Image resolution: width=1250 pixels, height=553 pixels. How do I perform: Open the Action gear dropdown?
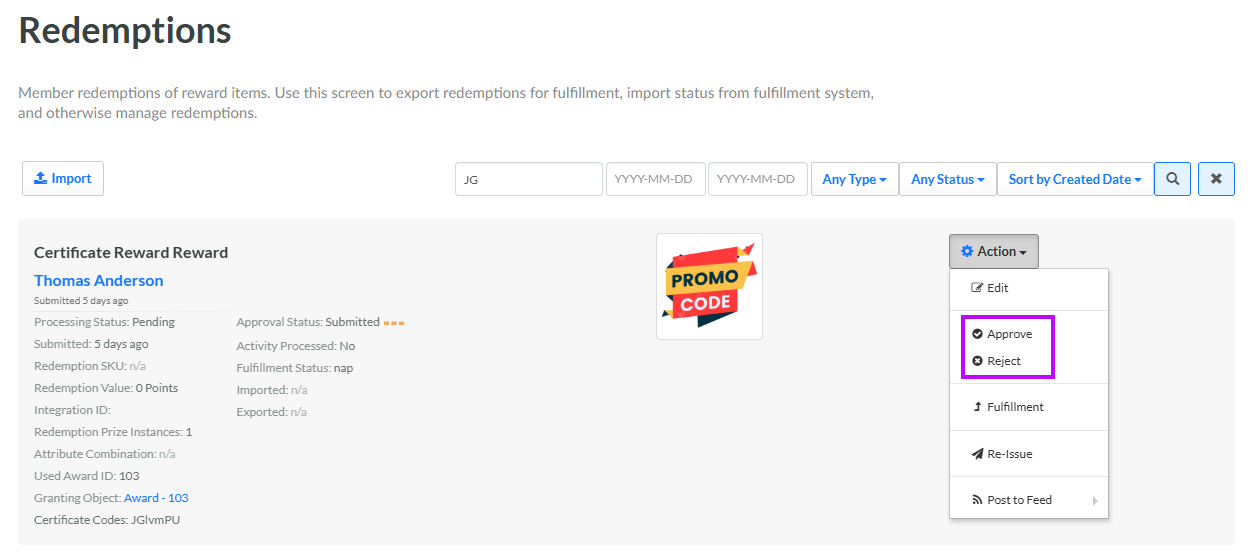[x=993, y=252]
